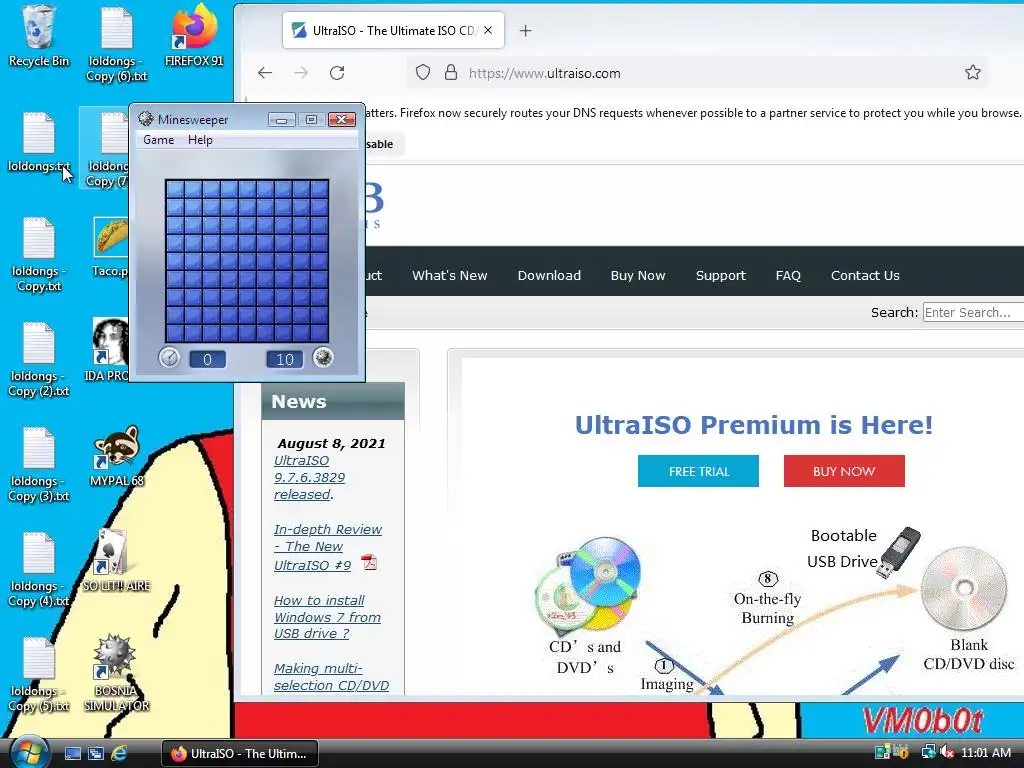Go to Buy Now in navigation bar
1024x768 pixels.
click(x=638, y=276)
